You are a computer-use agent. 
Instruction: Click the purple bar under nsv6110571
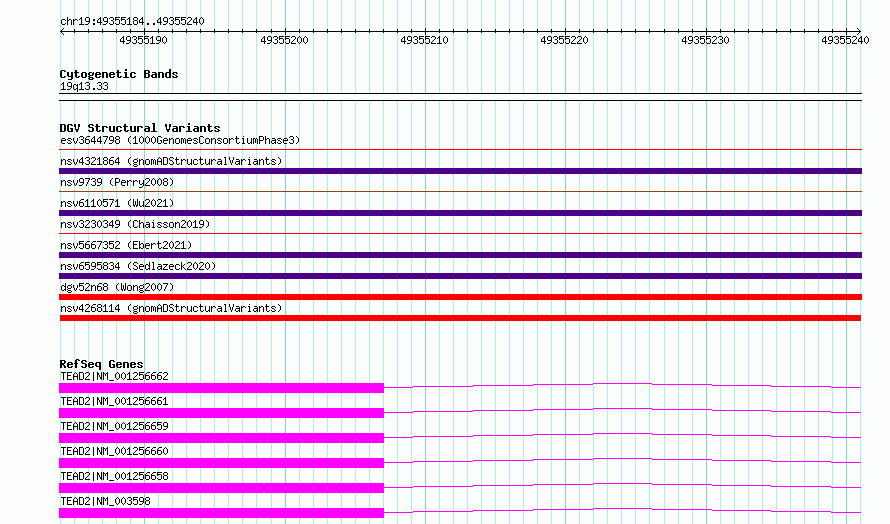click(460, 213)
